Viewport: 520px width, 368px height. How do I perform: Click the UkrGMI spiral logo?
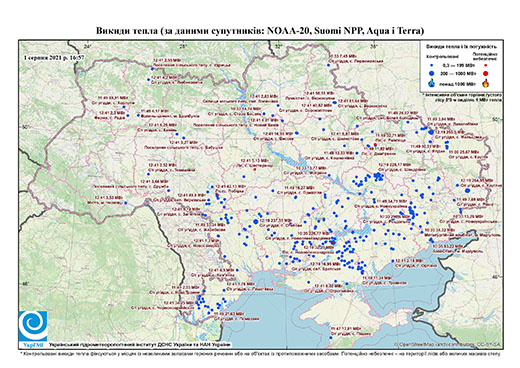click(x=33, y=326)
